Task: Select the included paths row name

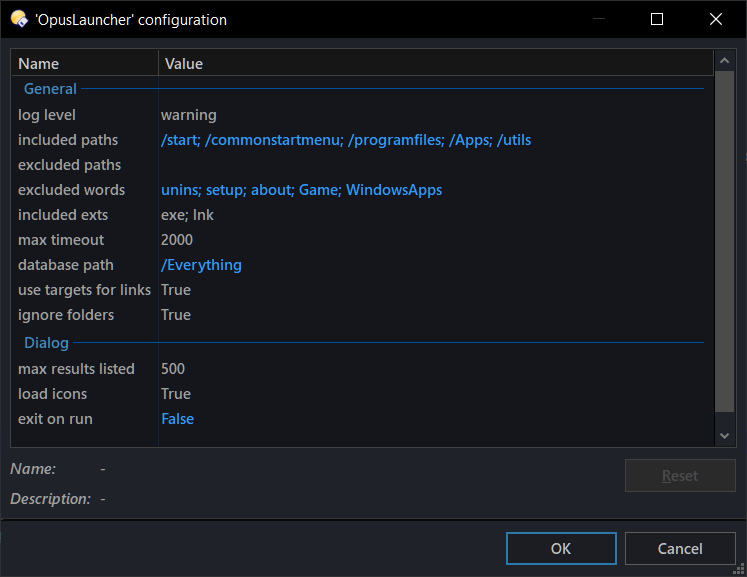Action: [x=68, y=140]
